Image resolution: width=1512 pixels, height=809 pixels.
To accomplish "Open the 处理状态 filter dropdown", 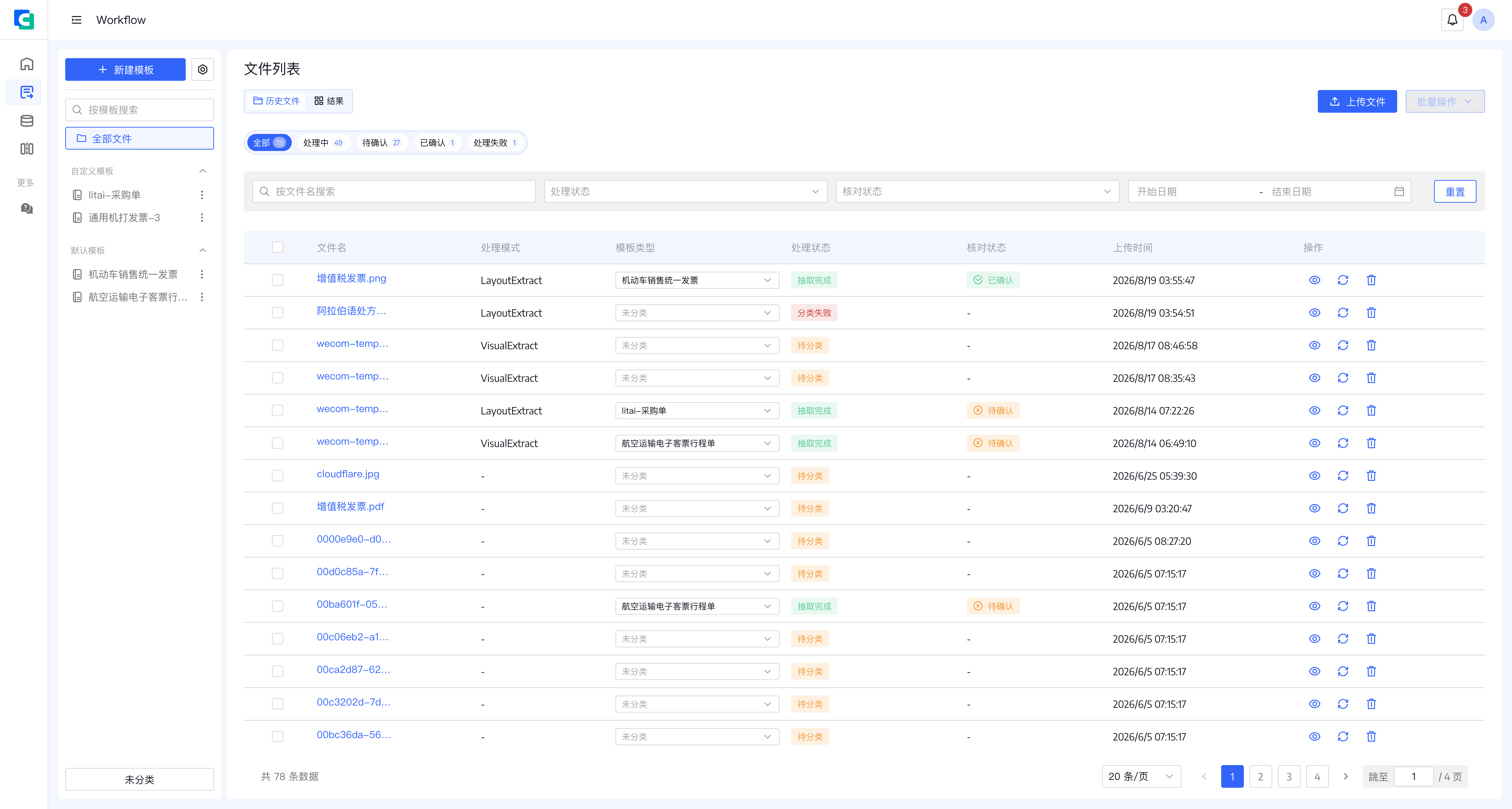I will click(686, 191).
